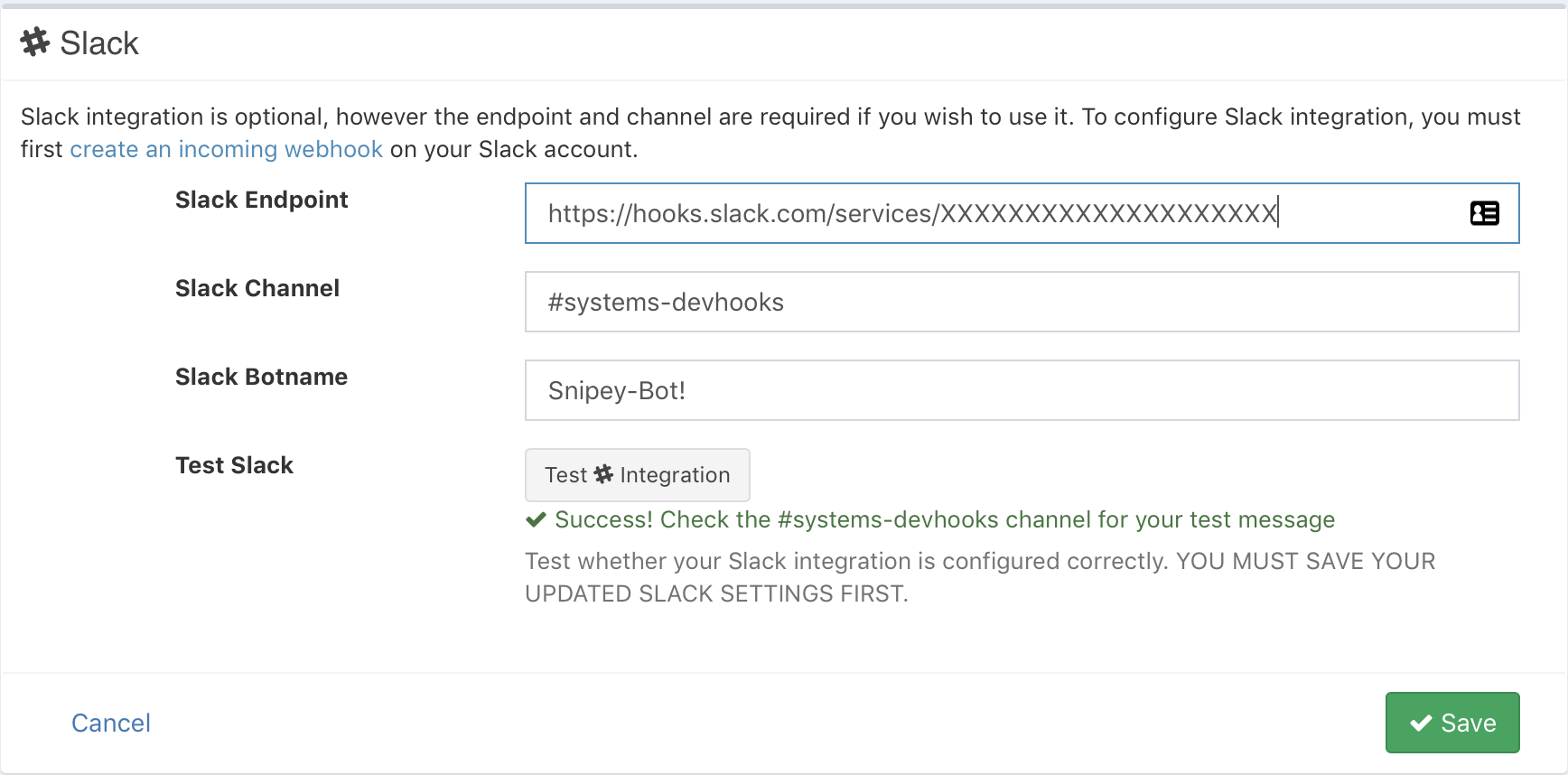Click the Slack Channel label
Screen dimensions: 1568x775
pyautogui.click(x=257, y=288)
